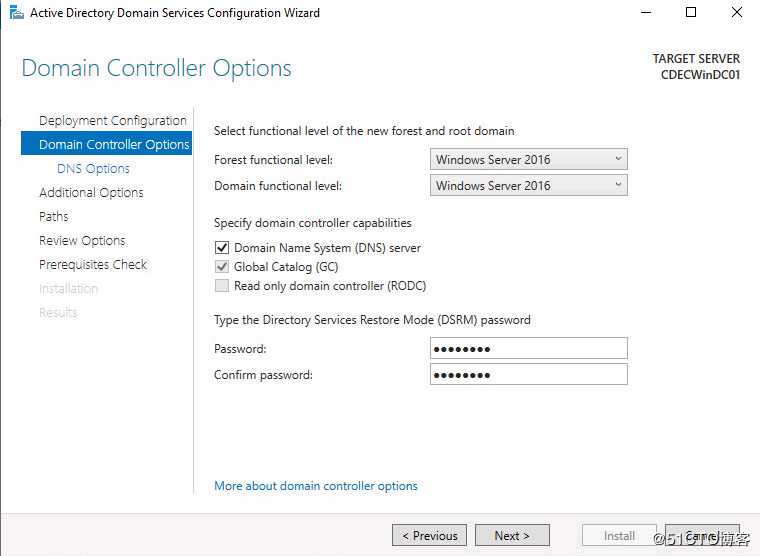Minimize the wizard window
760x556 pixels.
point(646,13)
